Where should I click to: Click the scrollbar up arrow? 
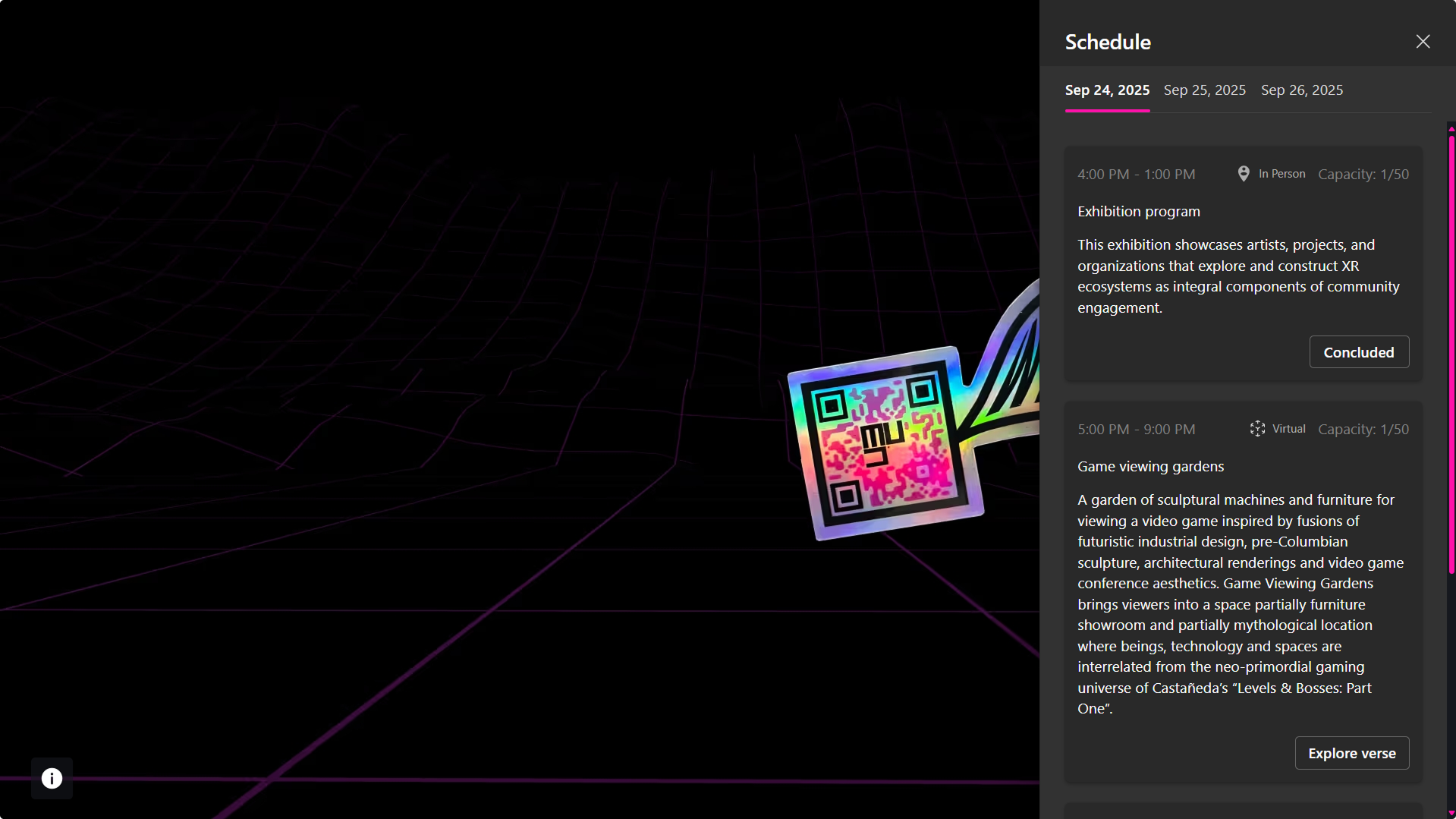1450,128
